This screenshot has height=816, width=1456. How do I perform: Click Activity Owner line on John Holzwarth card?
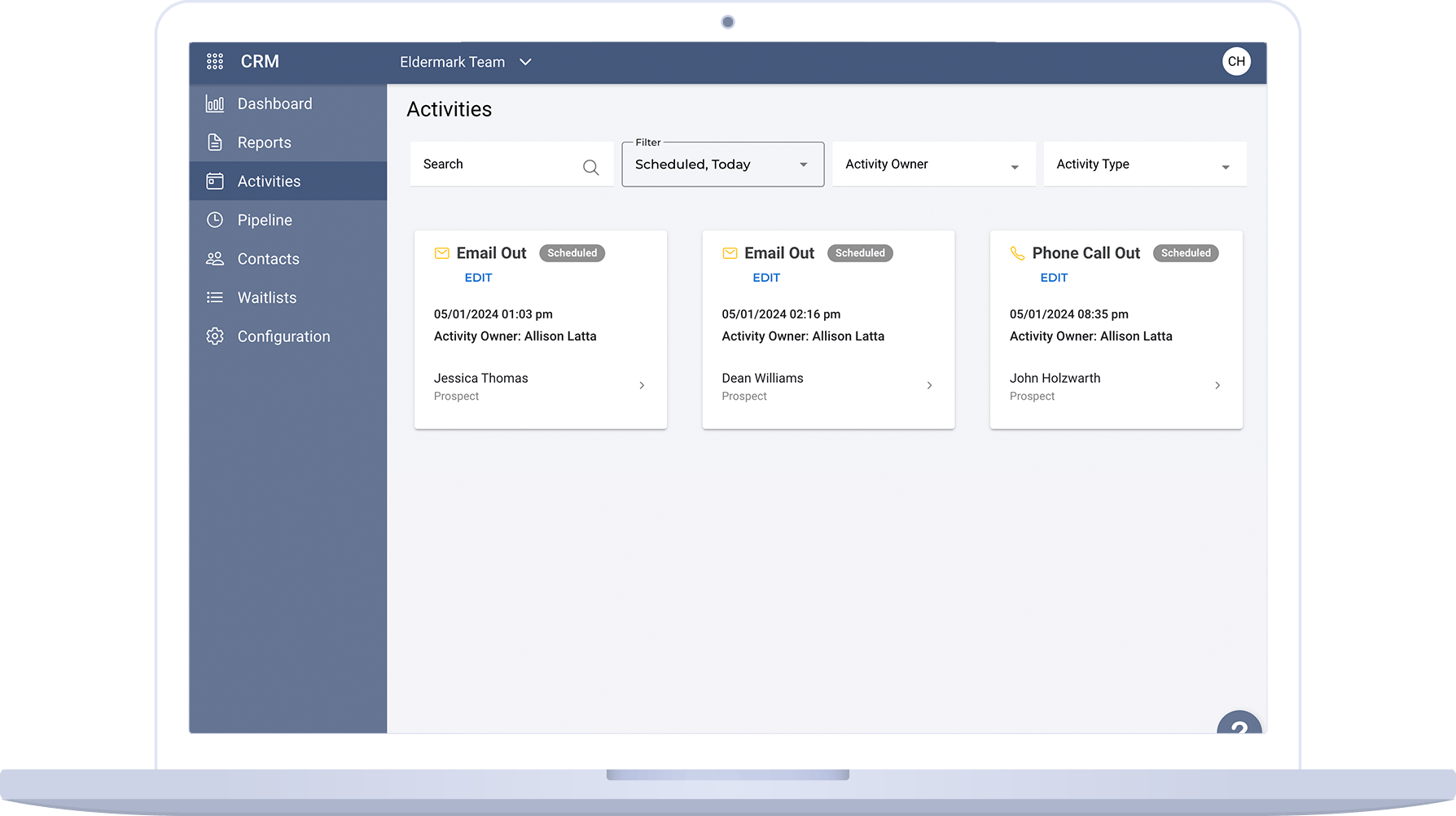click(x=1091, y=336)
